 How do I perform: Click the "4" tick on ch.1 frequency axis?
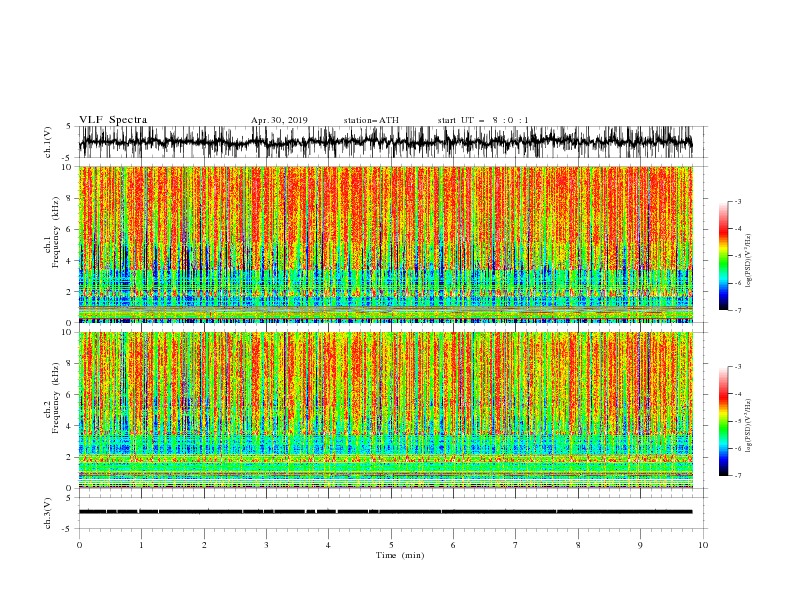click(70, 261)
